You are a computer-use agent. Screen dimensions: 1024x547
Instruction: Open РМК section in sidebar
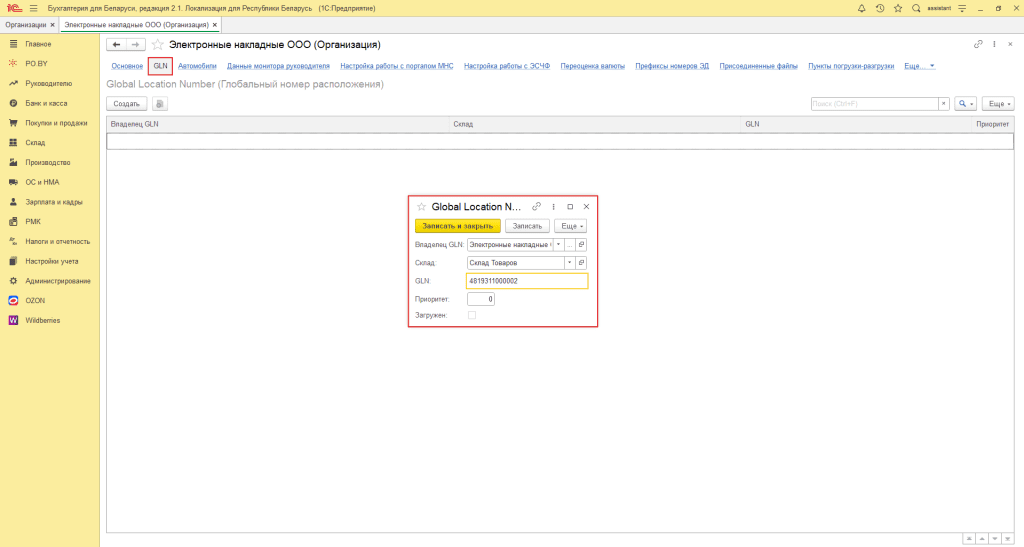[x=33, y=221]
